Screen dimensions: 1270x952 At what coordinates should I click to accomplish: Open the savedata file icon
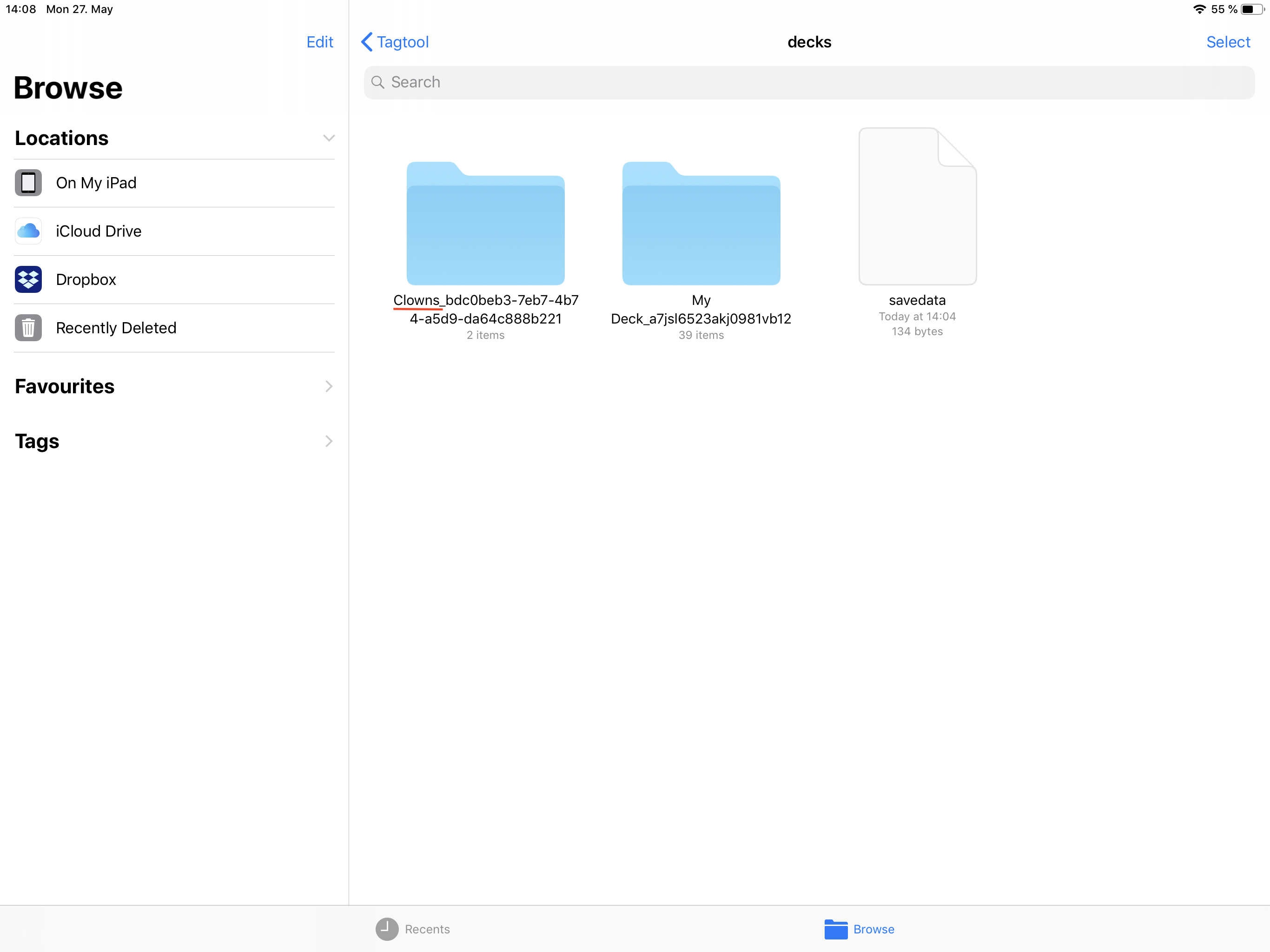click(x=917, y=207)
